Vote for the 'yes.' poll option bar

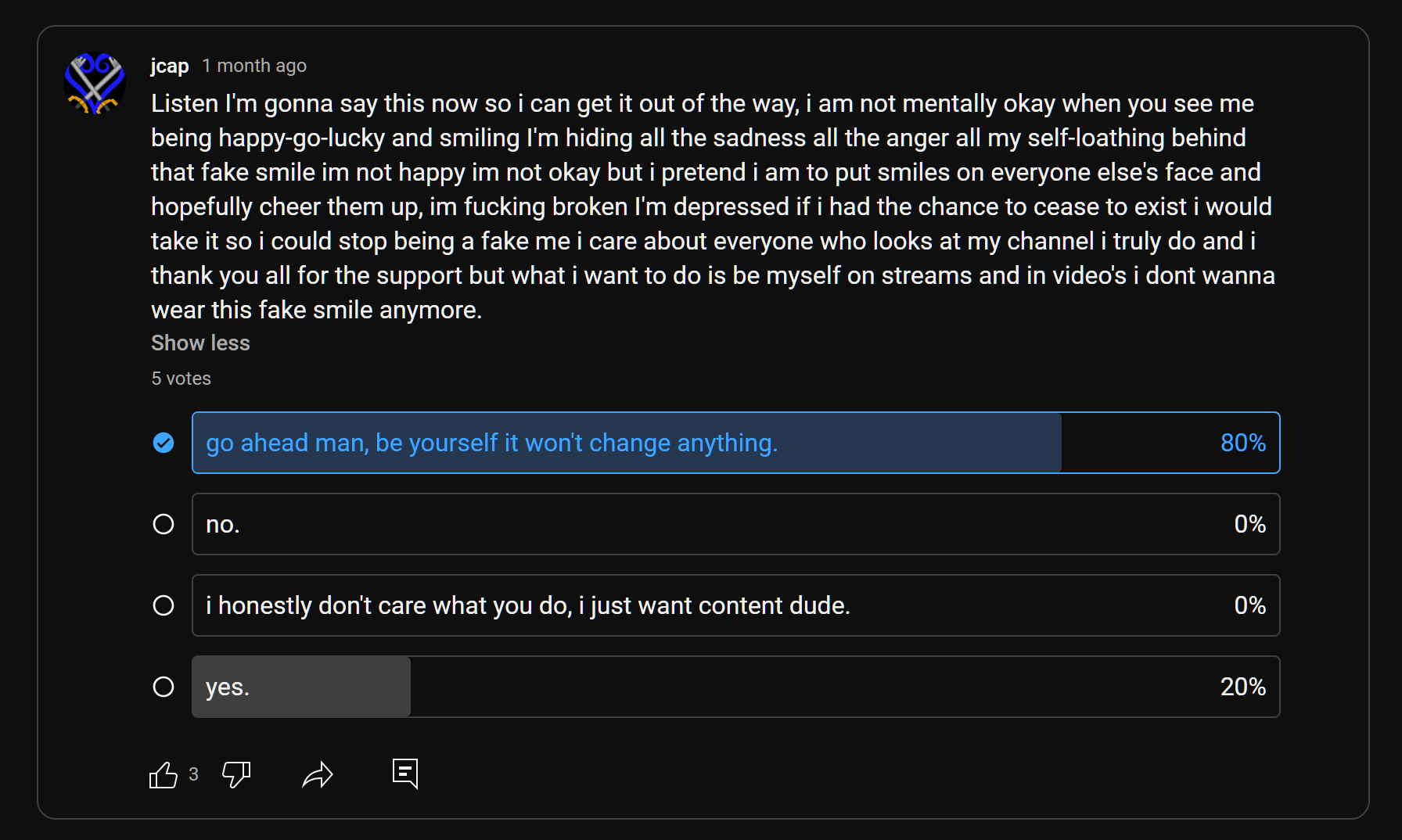735,687
